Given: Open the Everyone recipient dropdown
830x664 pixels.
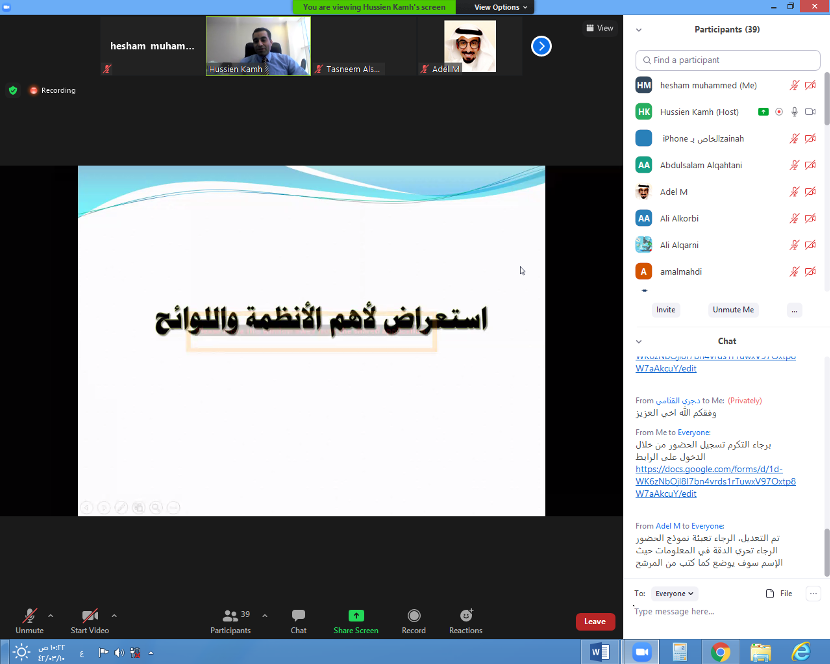Looking at the screenshot, I should pyautogui.click(x=675, y=593).
